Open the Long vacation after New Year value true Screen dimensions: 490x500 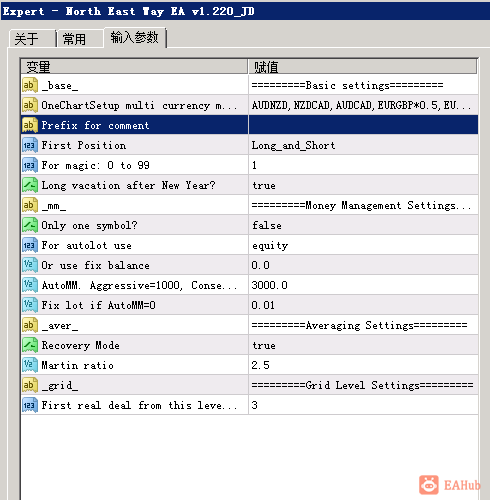363,185
